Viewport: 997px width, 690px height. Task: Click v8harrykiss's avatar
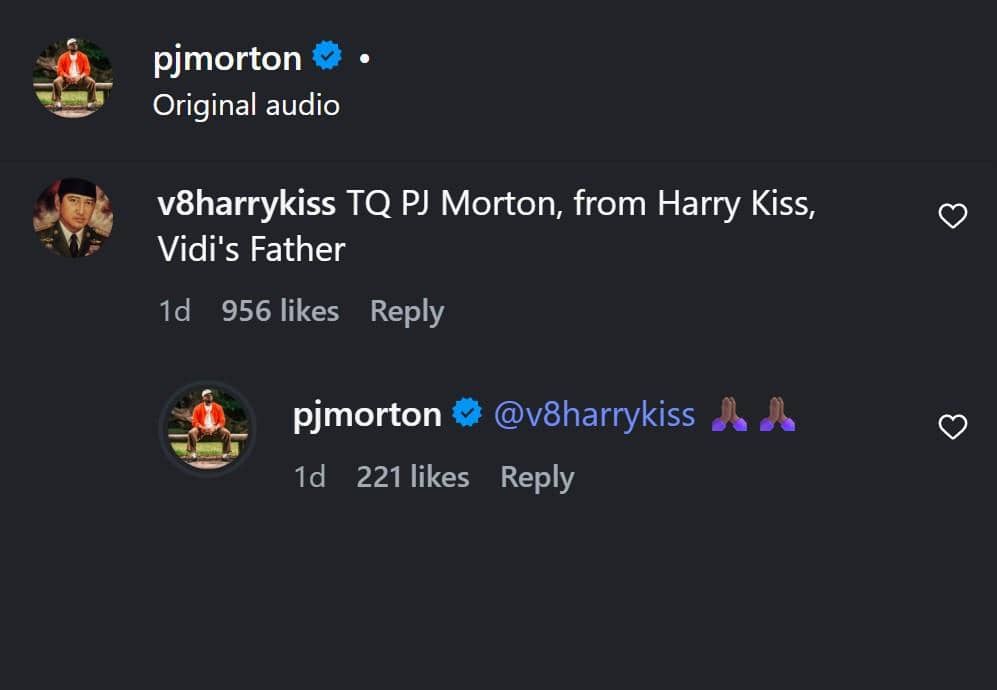coord(71,216)
